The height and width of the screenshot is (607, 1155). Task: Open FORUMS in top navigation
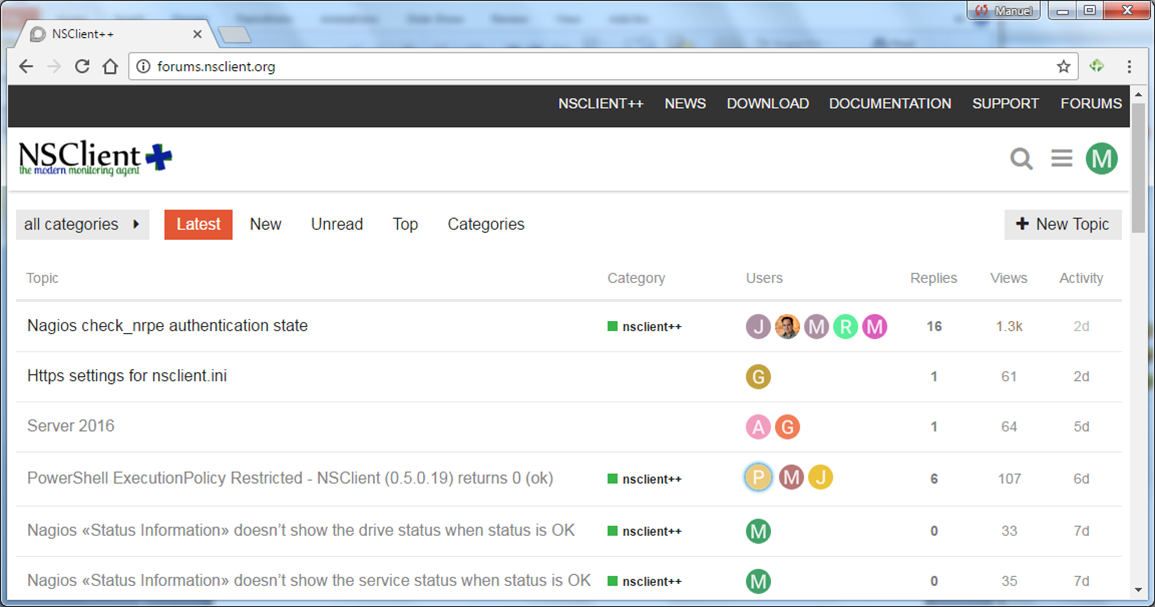pos(1091,104)
